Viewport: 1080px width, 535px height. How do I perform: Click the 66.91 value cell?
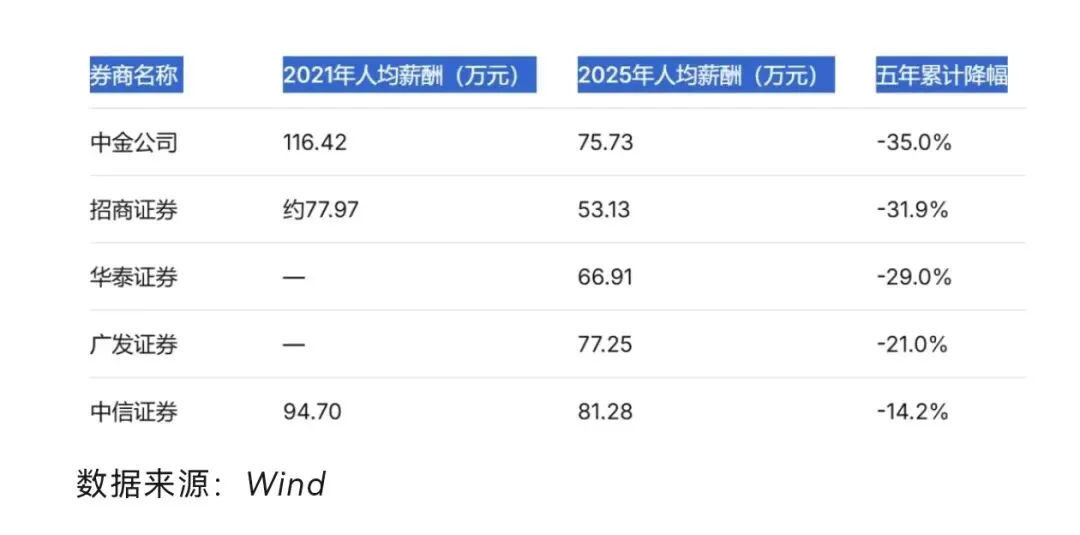[x=605, y=277]
